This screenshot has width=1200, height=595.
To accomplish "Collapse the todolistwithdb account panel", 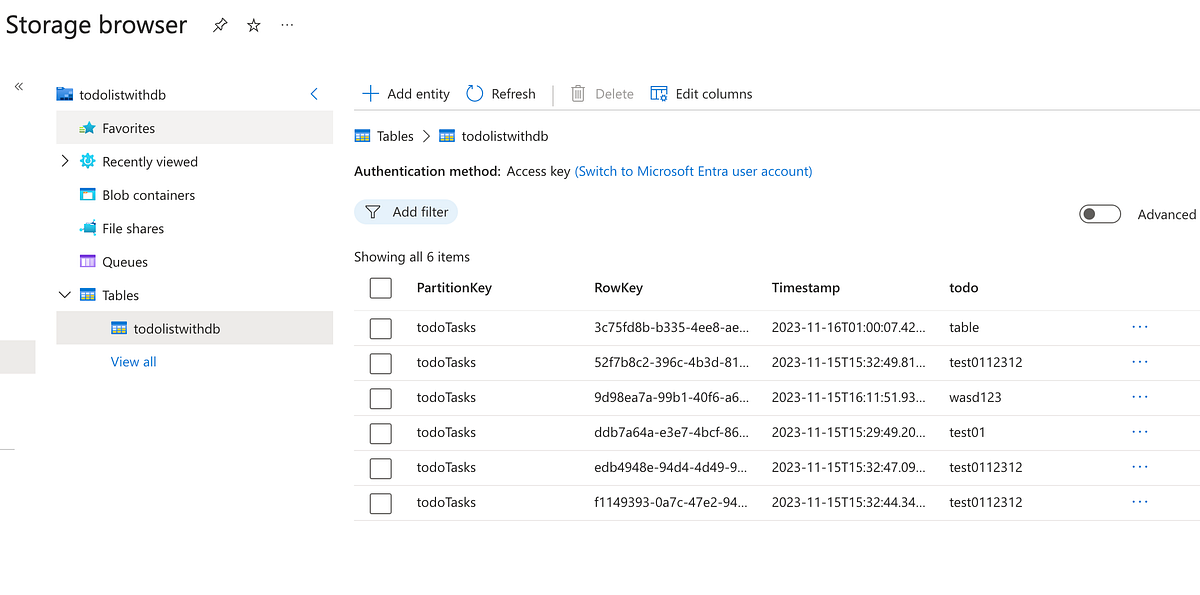I will pyautogui.click(x=313, y=93).
